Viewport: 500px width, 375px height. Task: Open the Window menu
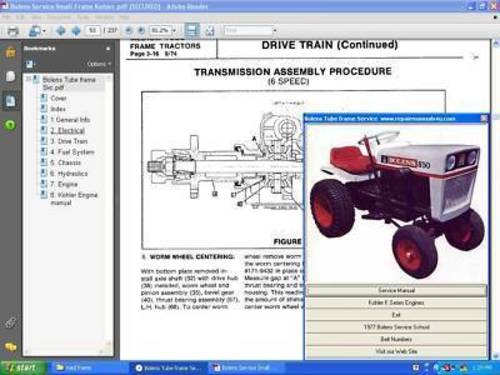coord(104,17)
